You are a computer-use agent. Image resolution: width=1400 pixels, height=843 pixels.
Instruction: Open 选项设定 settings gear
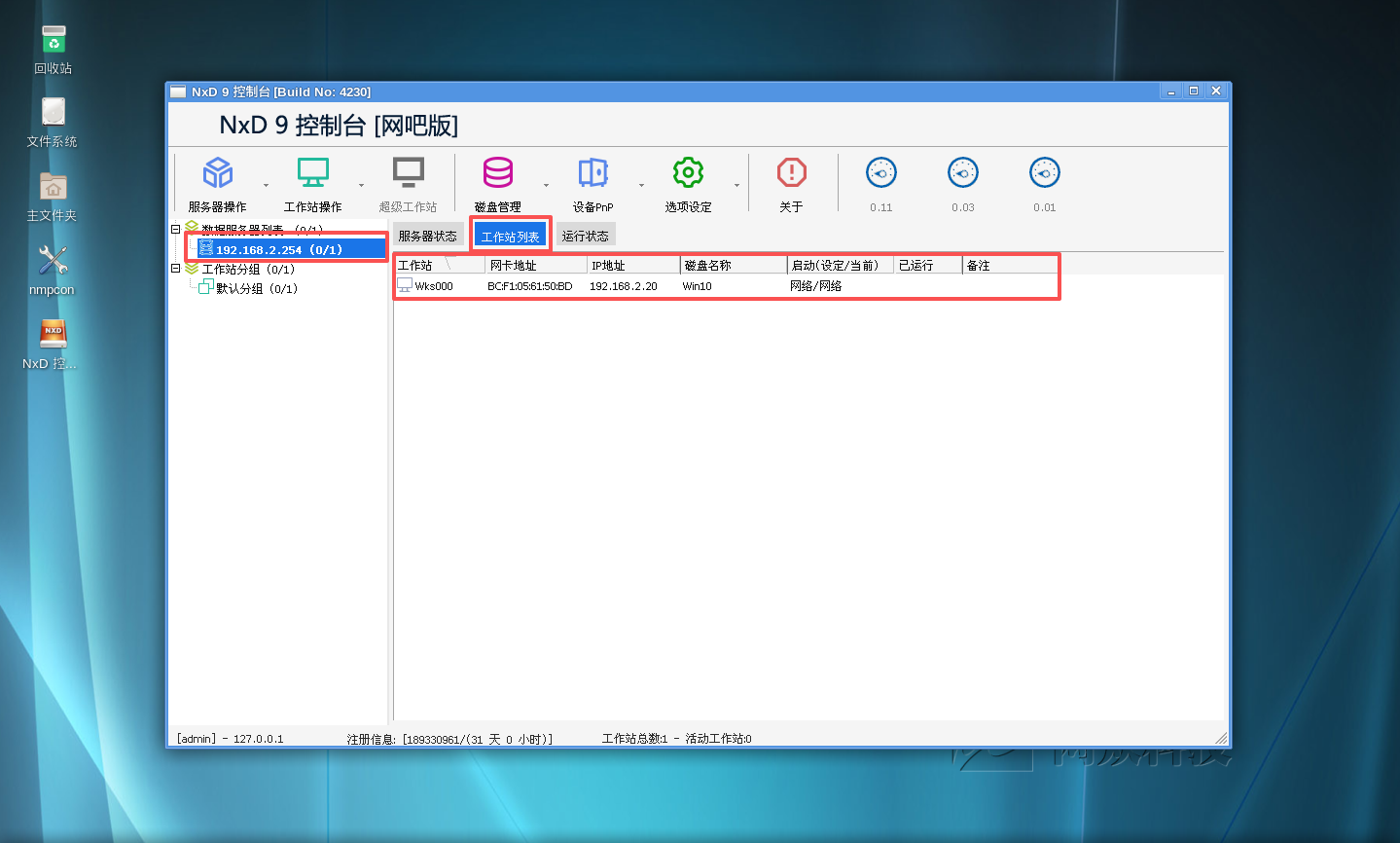pos(688,173)
